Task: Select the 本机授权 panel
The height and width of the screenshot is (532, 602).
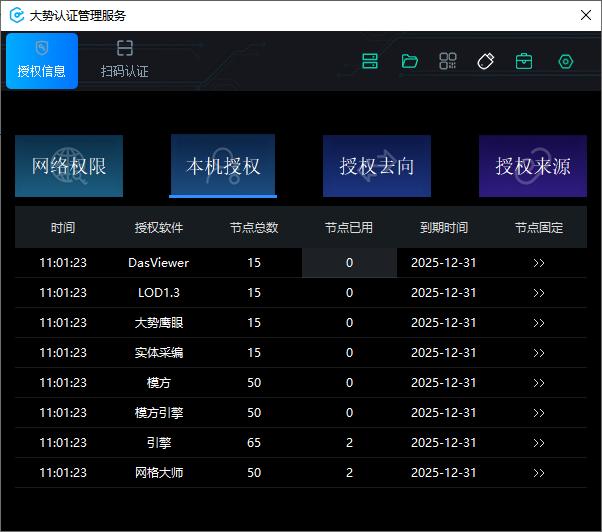Action: click(x=223, y=166)
